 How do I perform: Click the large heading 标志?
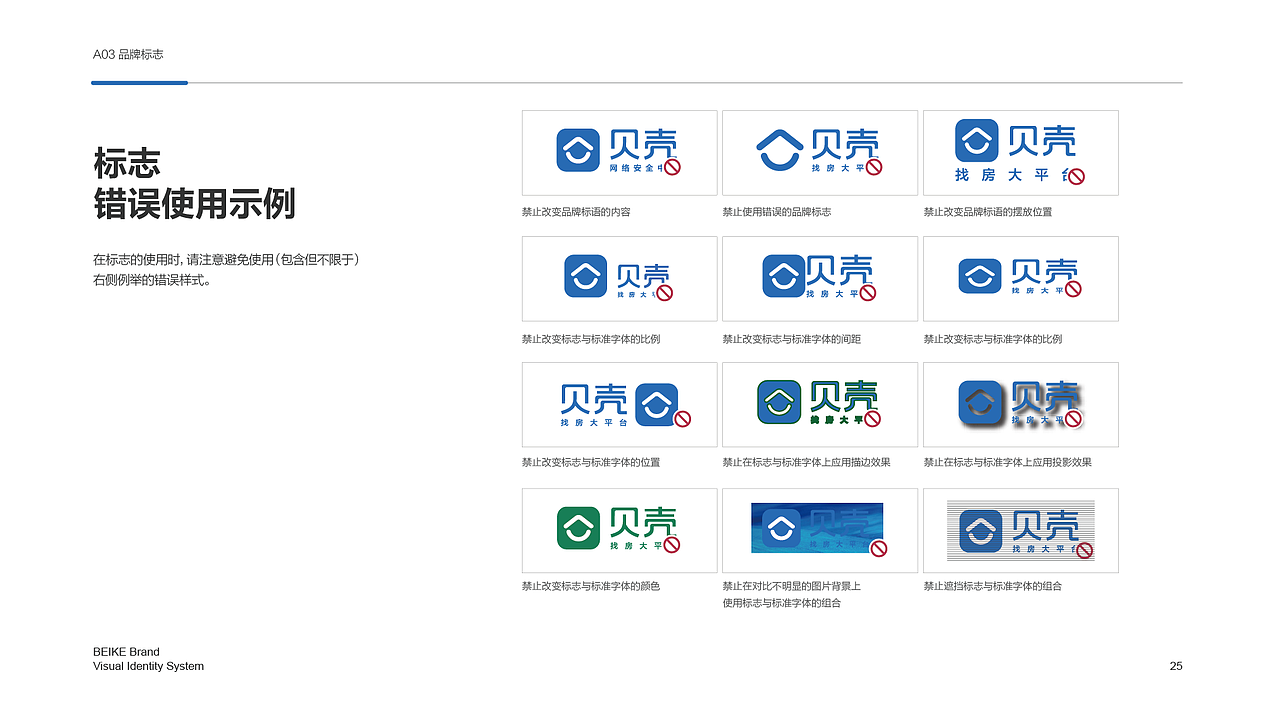(127, 163)
